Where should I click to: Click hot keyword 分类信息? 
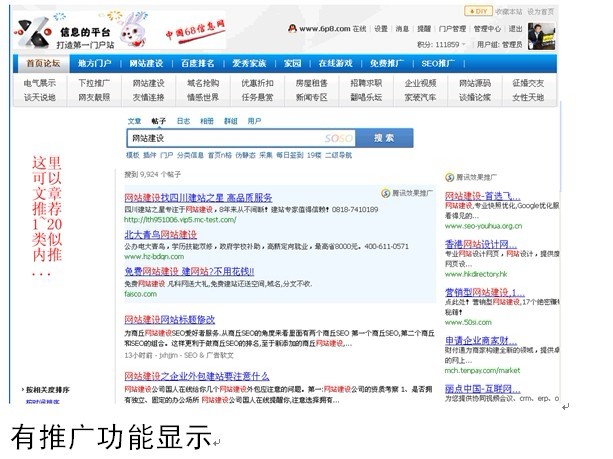[x=190, y=155]
